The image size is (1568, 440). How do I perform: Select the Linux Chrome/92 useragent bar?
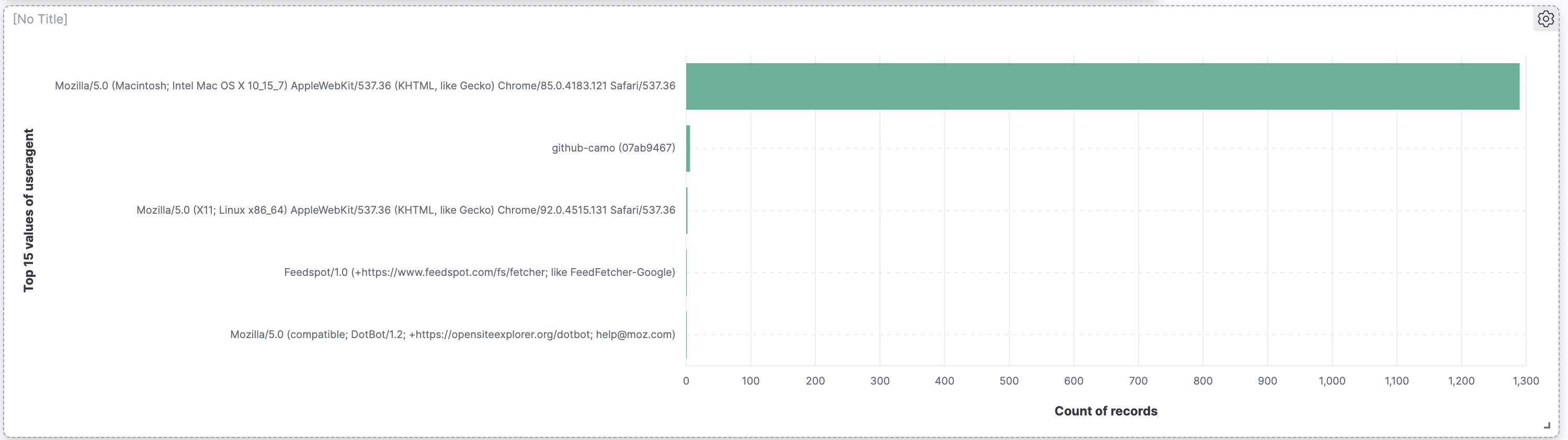click(687, 211)
